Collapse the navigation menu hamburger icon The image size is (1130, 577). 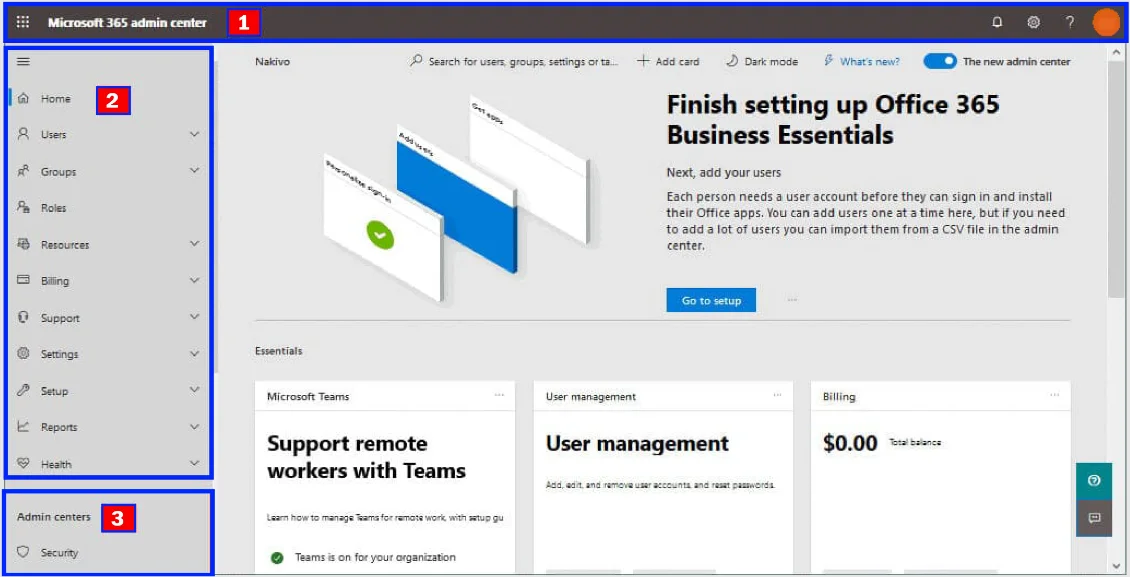tap(23, 61)
